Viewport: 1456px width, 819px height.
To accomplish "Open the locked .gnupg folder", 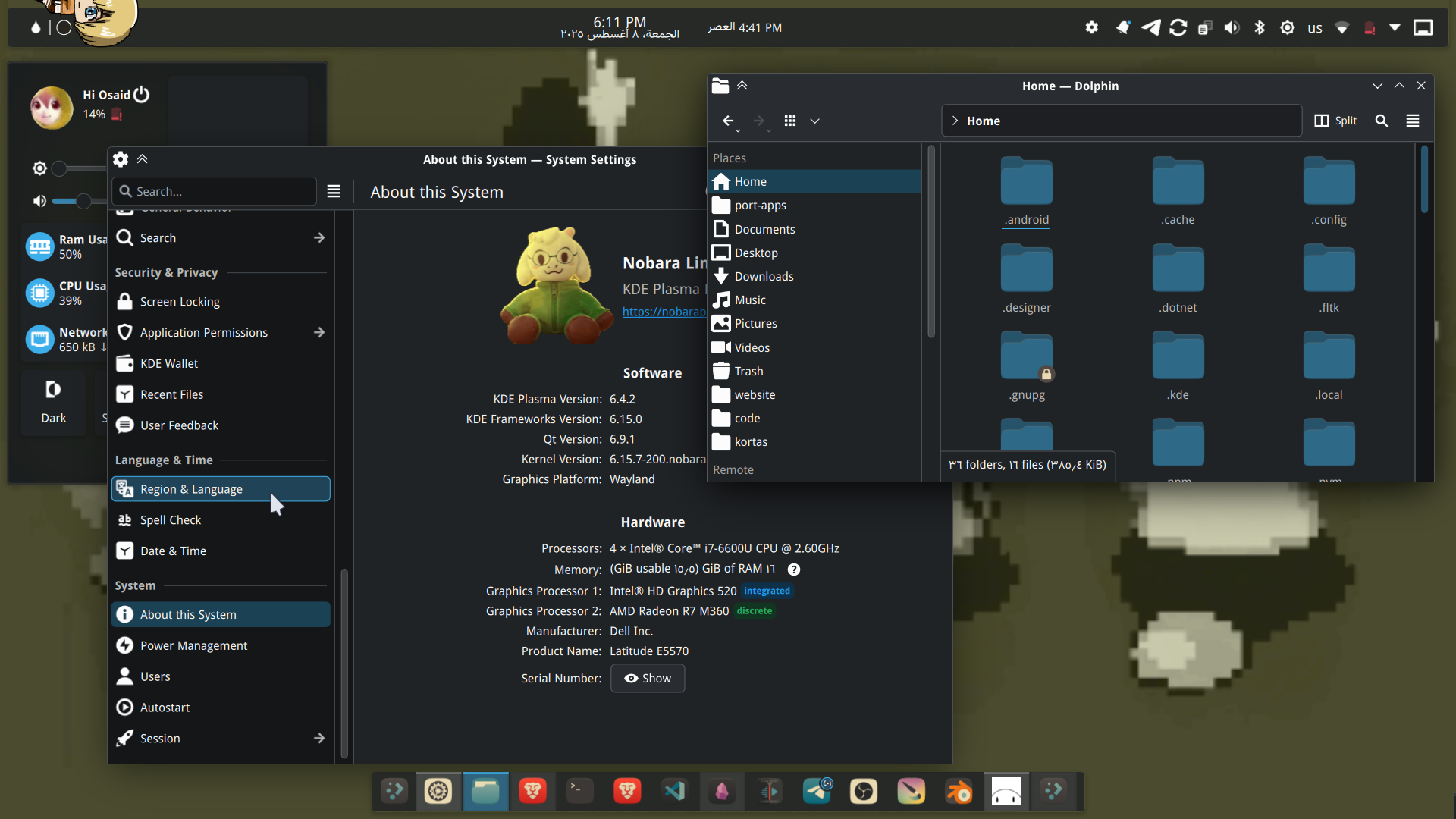I will (x=1027, y=366).
